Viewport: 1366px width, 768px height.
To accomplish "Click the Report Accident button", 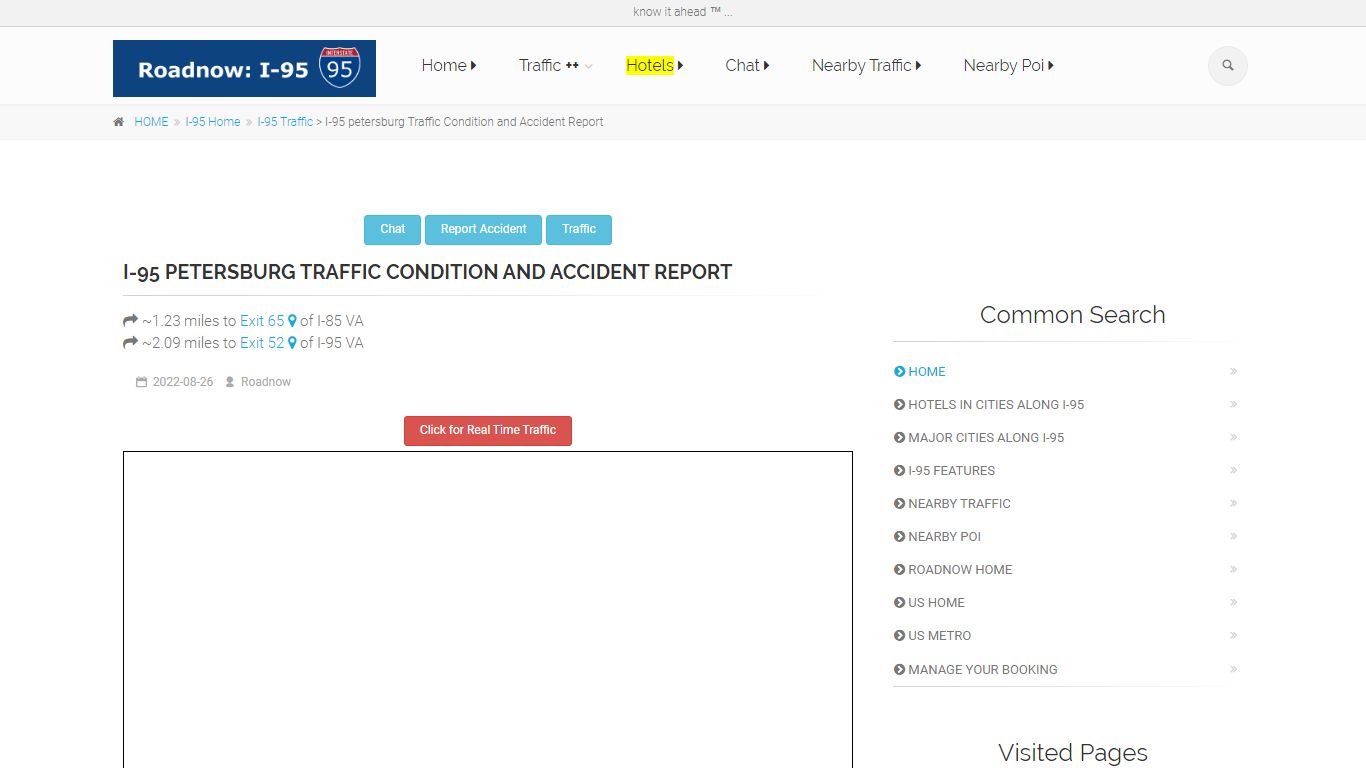I will [483, 230].
